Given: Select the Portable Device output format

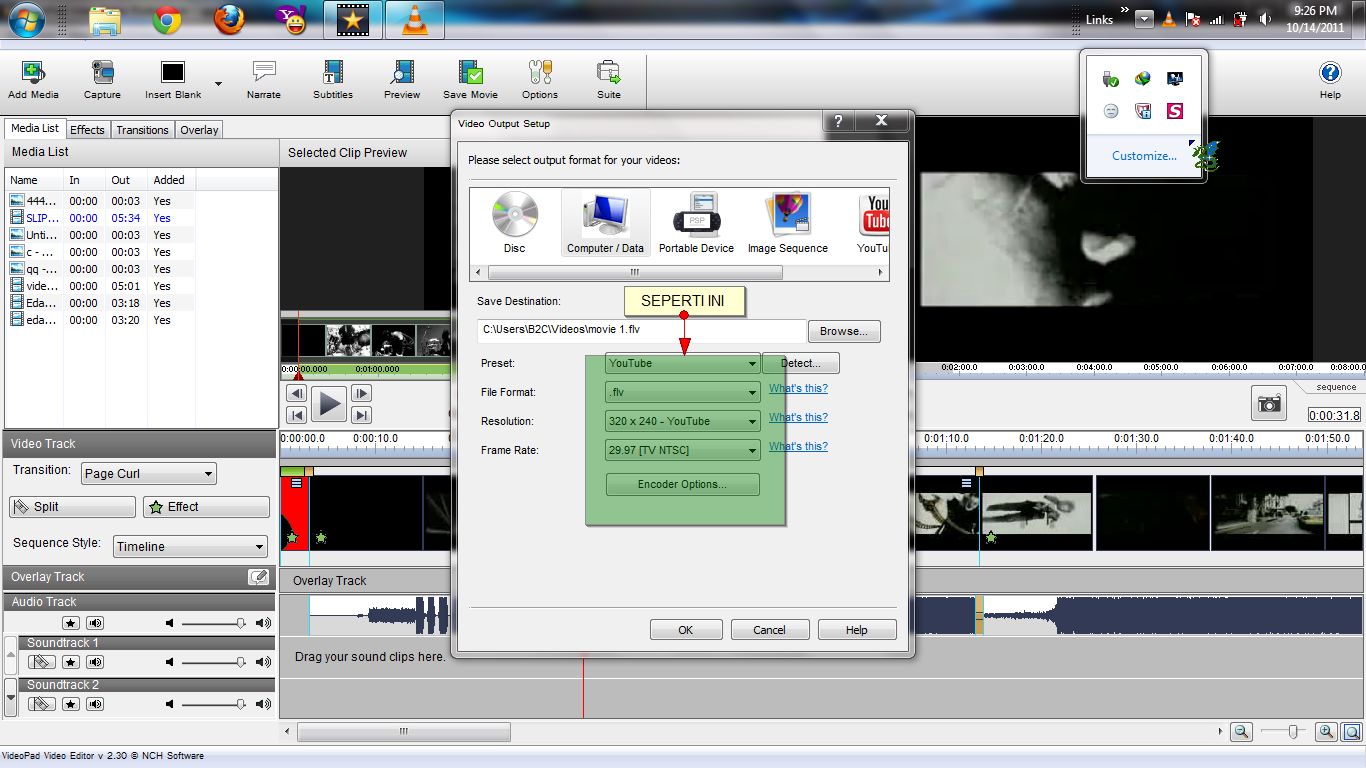Looking at the screenshot, I should 696,220.
